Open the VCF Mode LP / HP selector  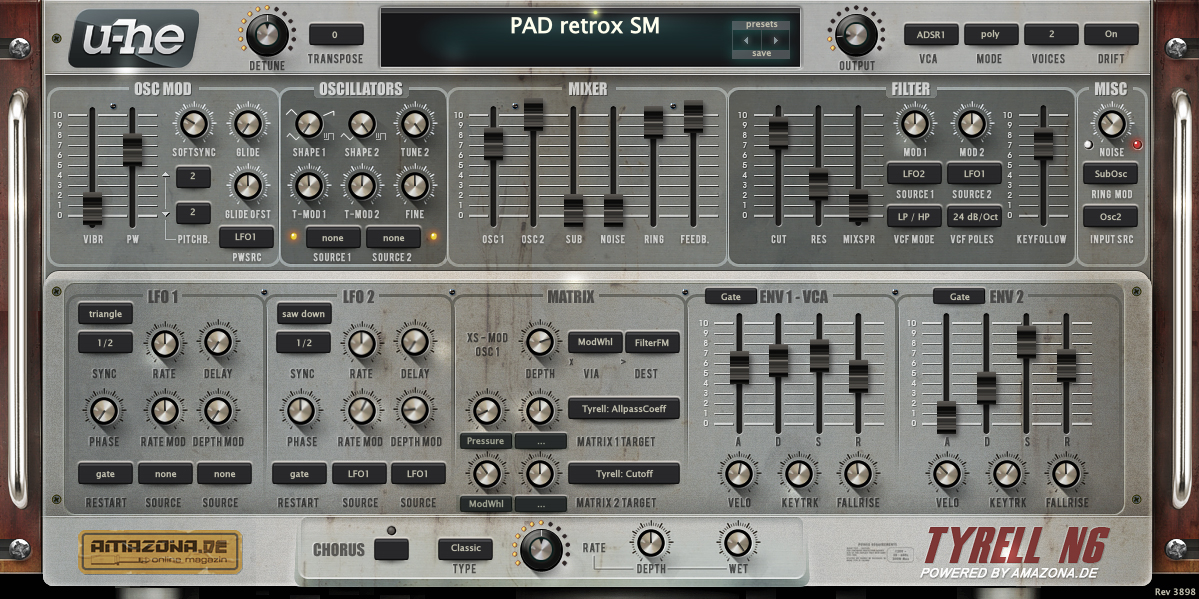pyautogui.click(x=915, y=216)
